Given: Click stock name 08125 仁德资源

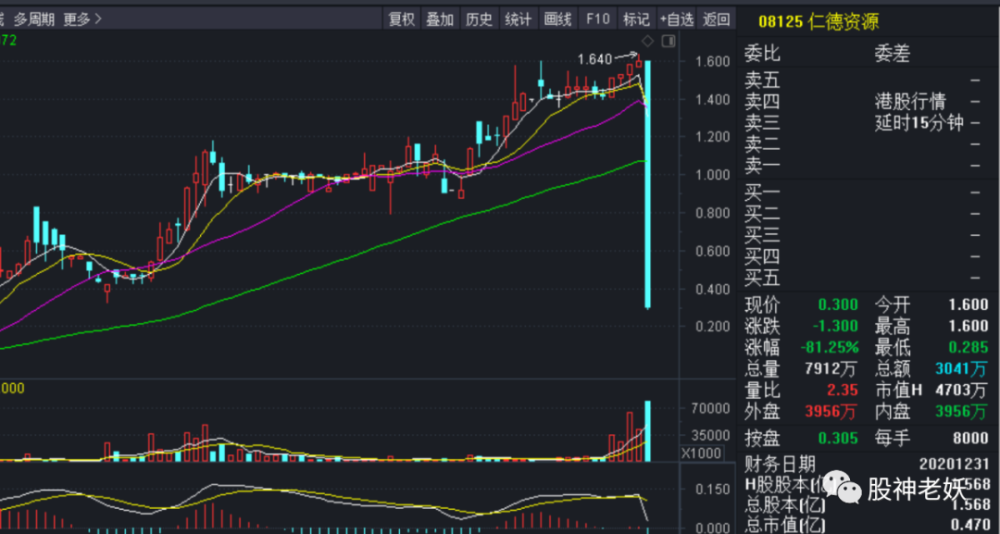Looking at the screenshot, I should tap(818, 22).
